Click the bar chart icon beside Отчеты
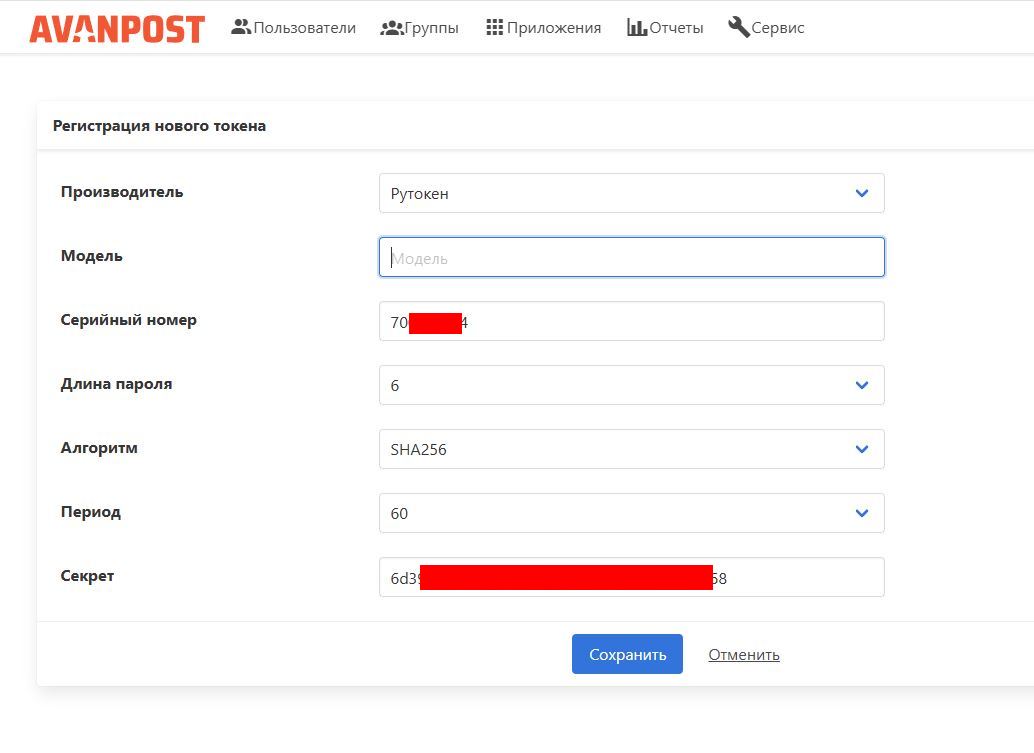Viewport: 1034px width, 753px height. (x=636, y=27)
